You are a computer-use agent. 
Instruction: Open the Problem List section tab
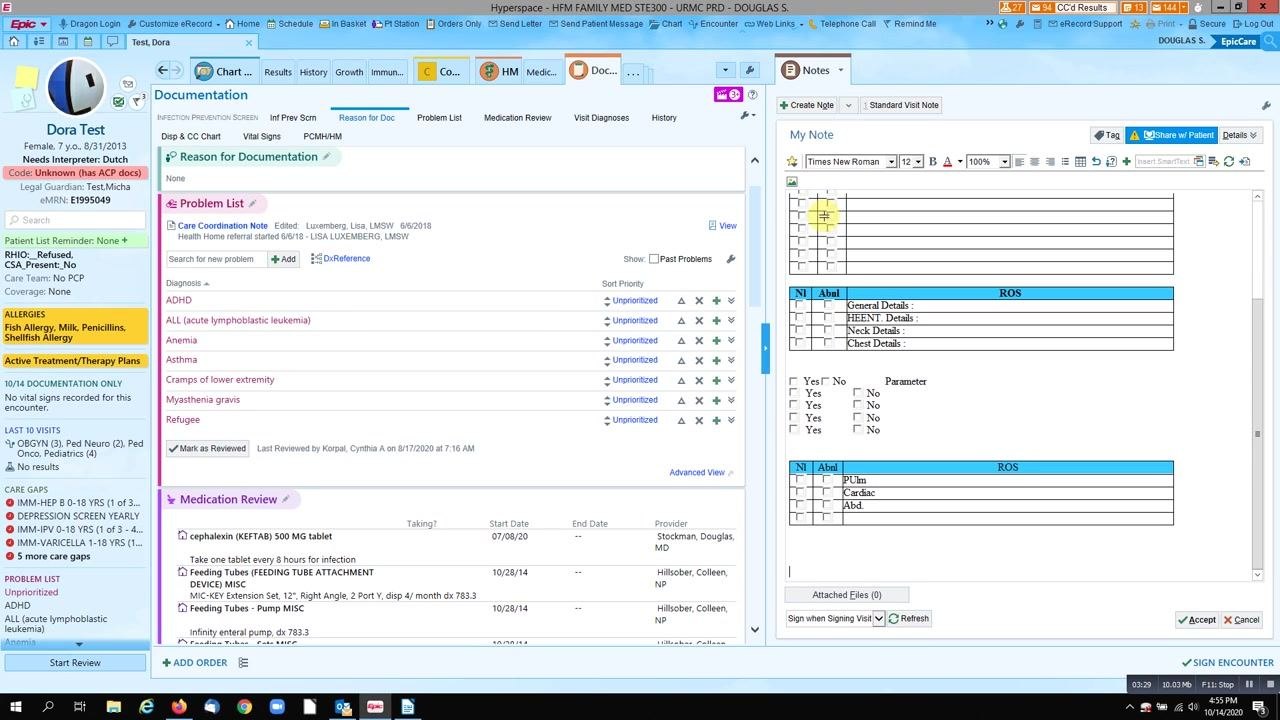pyautogui.click(x=439, y=118)
